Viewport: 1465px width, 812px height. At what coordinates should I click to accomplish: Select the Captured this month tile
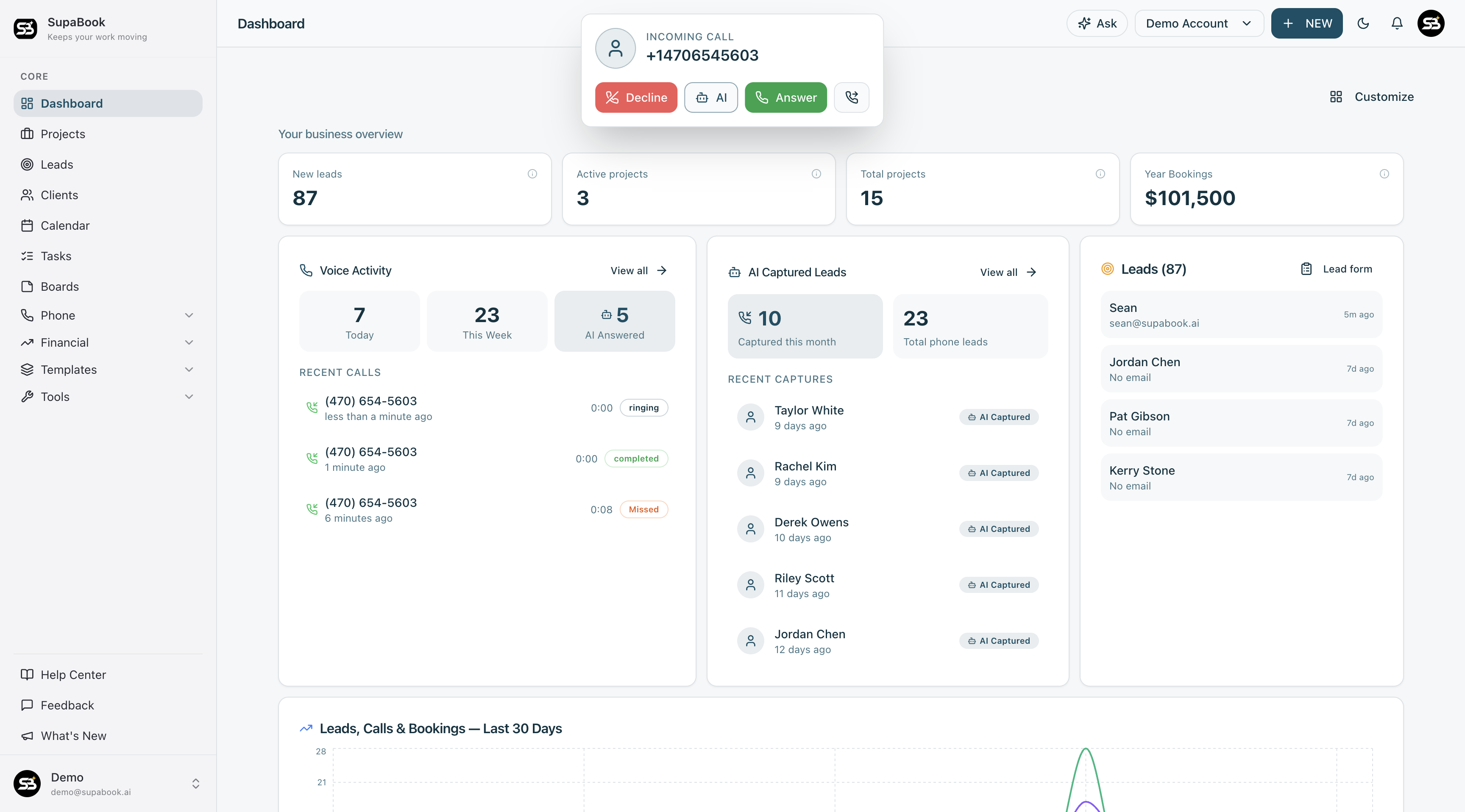pos(805,326)
